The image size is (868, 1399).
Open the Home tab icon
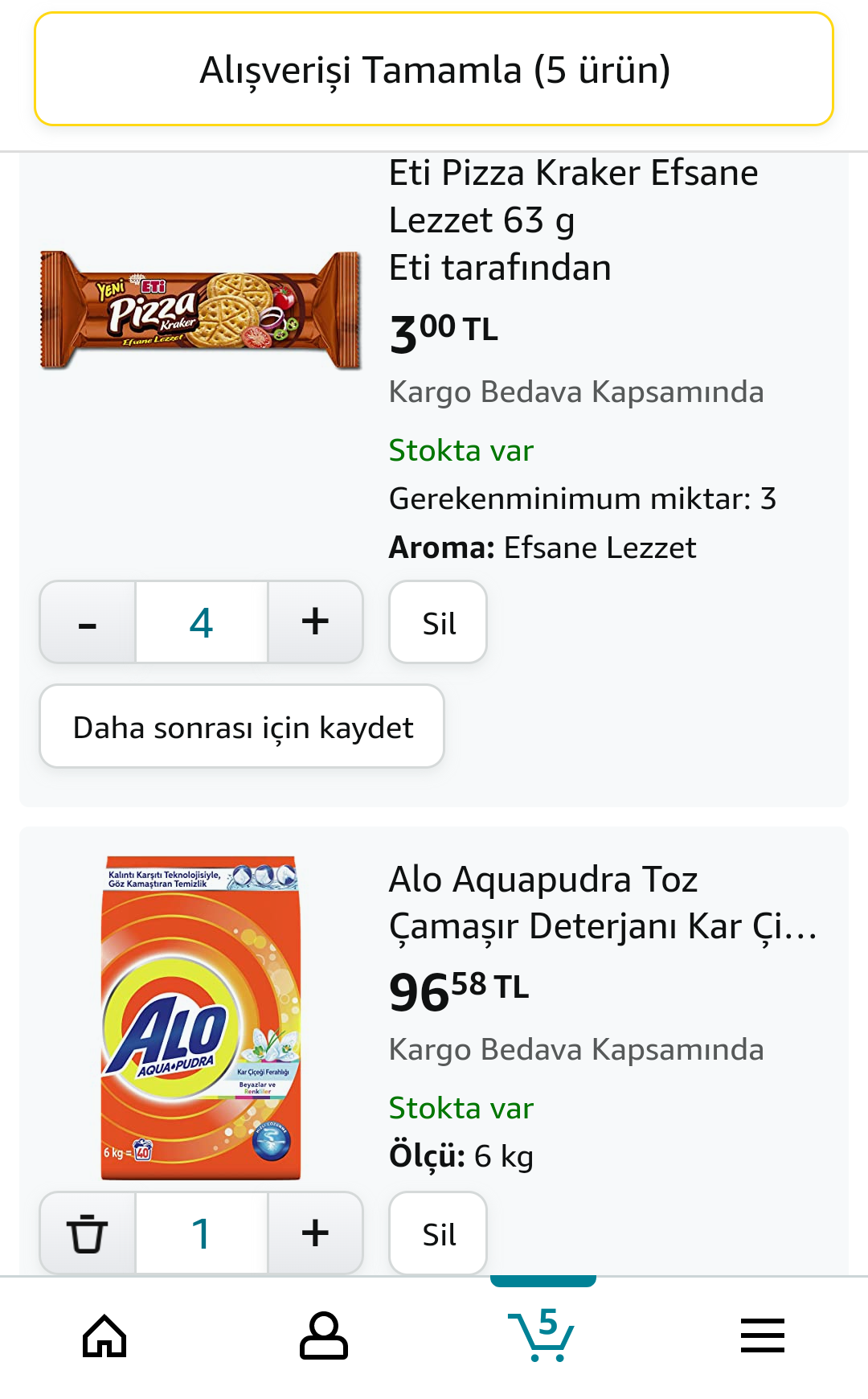coord(105,1335)
